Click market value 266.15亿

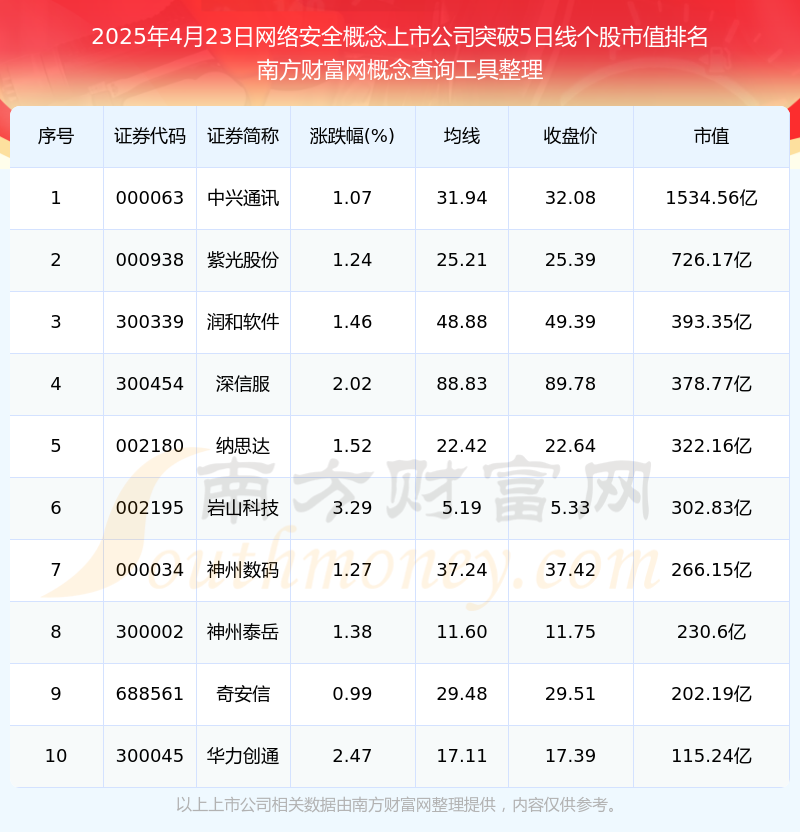coord(711,570)
